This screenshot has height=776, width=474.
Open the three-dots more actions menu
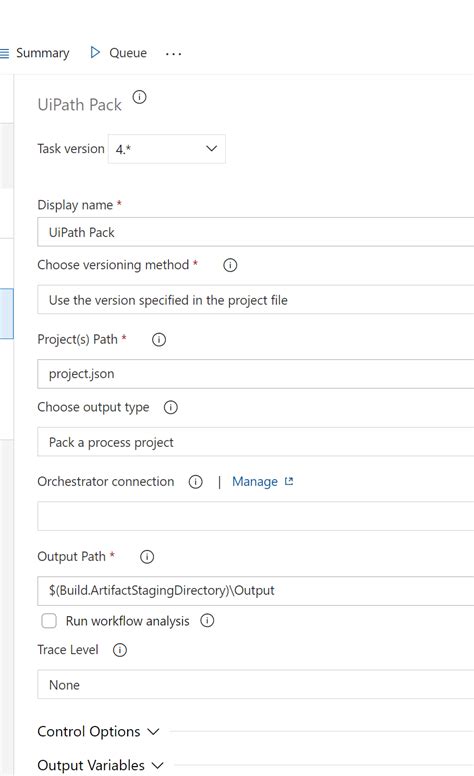click(174, 53)
